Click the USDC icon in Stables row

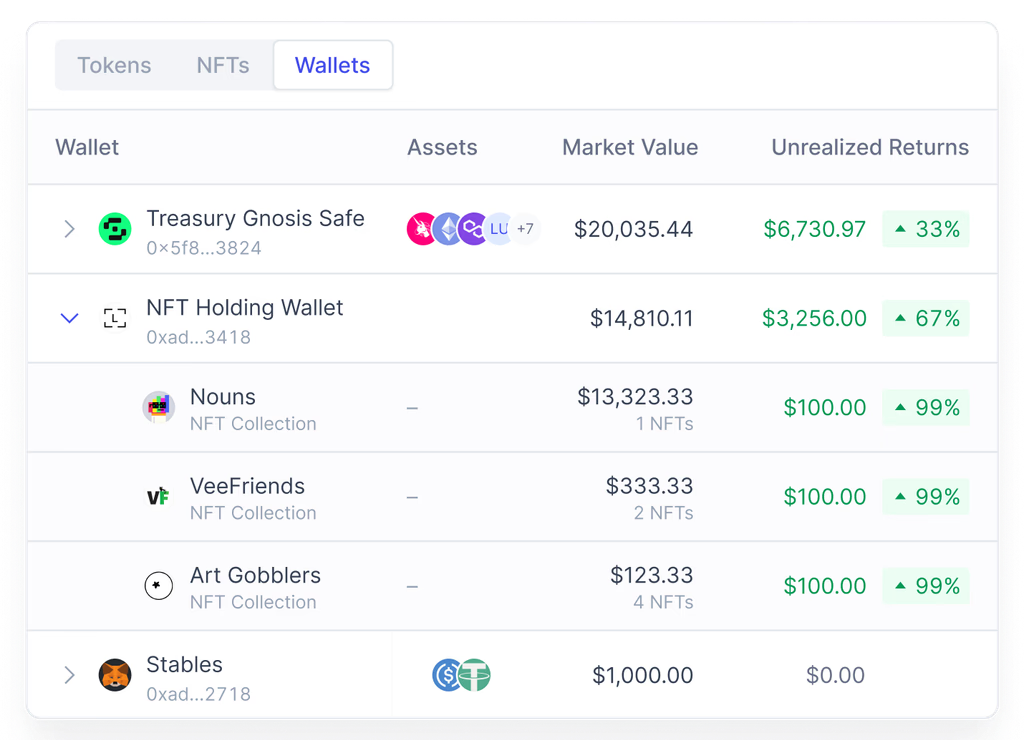(x=448, y=675)
